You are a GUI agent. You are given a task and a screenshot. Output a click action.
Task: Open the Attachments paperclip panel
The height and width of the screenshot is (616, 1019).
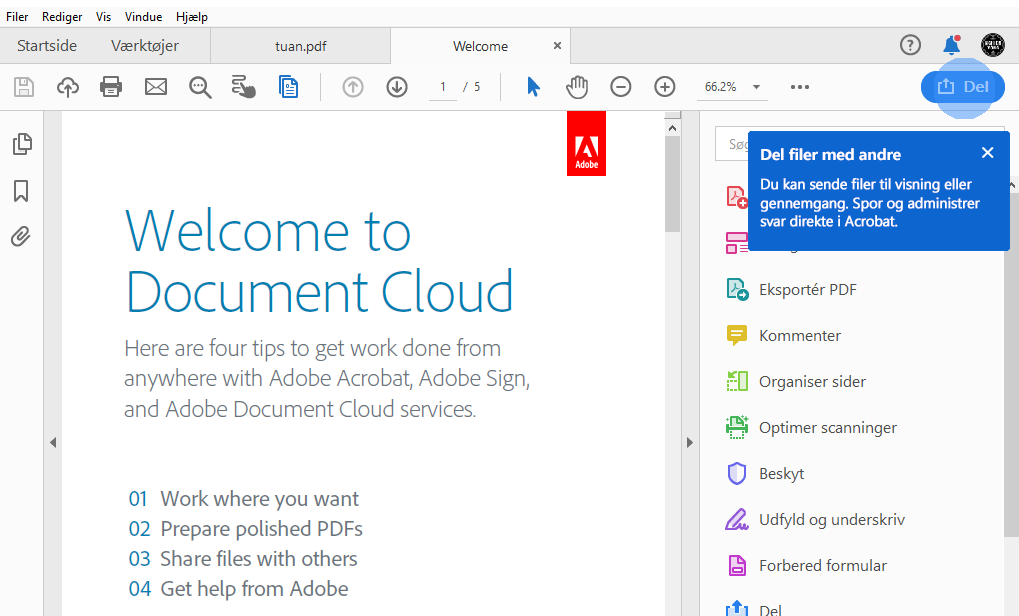click(x=22, y=236)
